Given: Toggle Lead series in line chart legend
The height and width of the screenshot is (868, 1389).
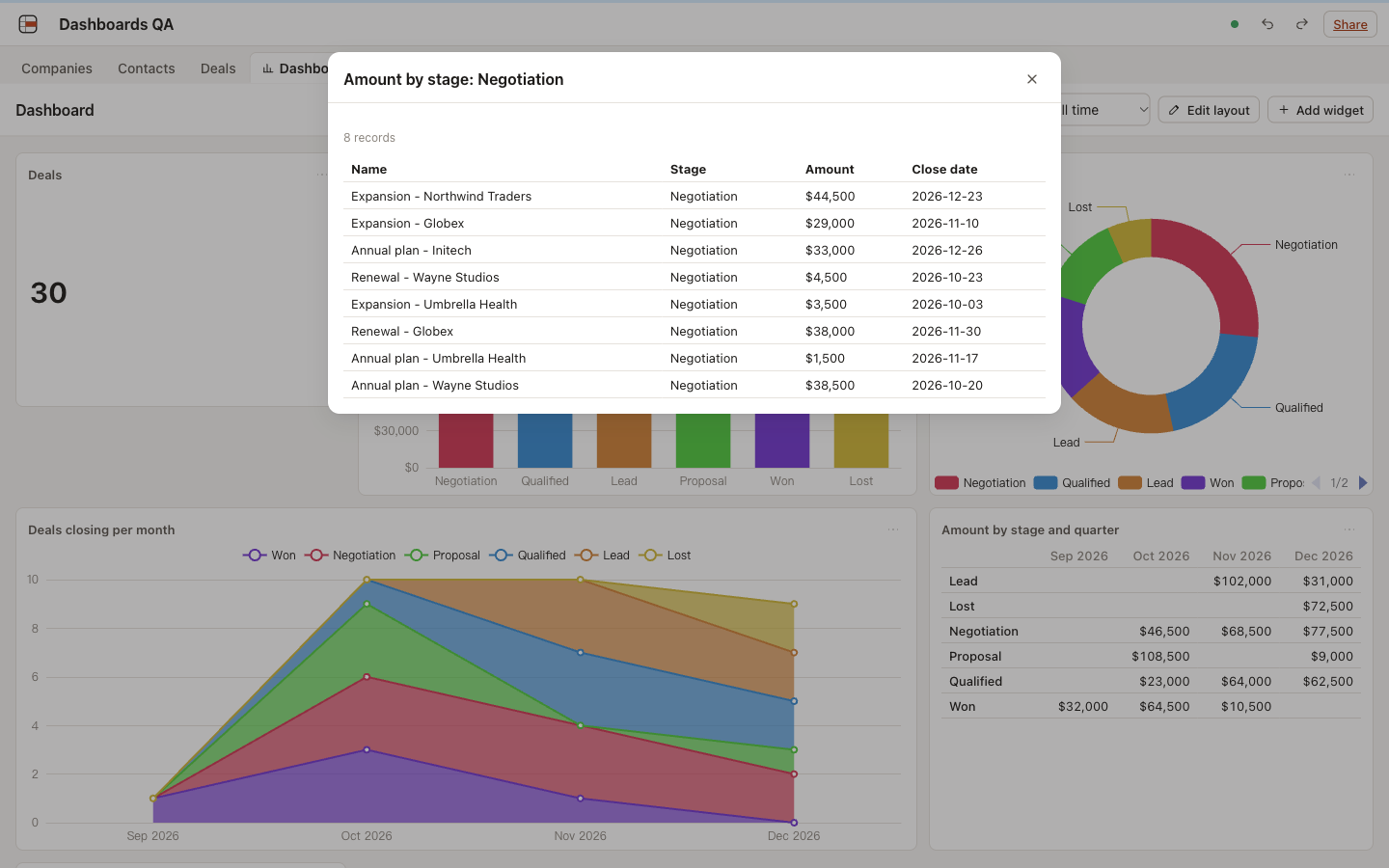Looking at the screenshot, I should click(x=602, y=556).
